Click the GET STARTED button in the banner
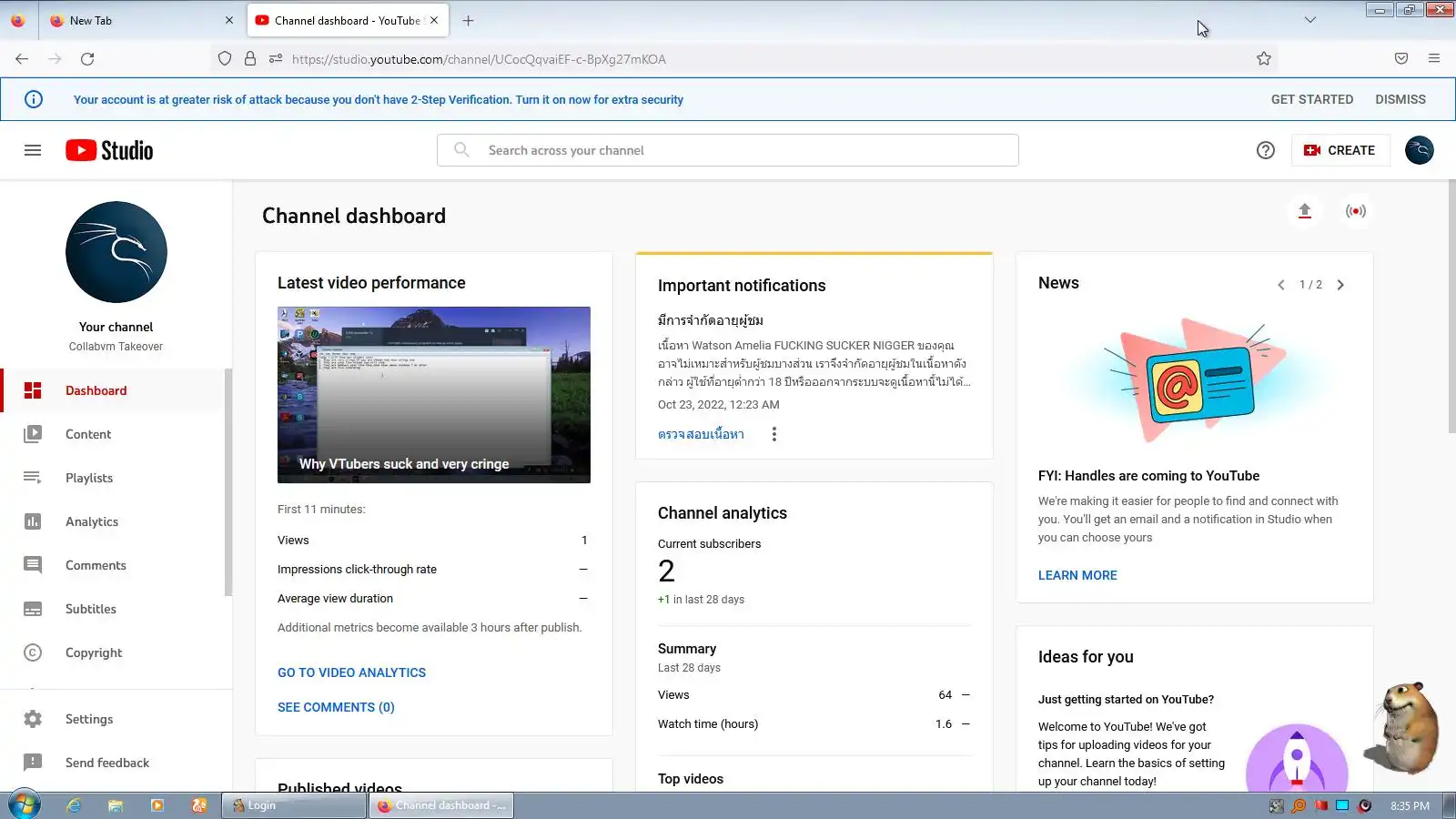The image size is (1456, 819). pos(1312,99)
